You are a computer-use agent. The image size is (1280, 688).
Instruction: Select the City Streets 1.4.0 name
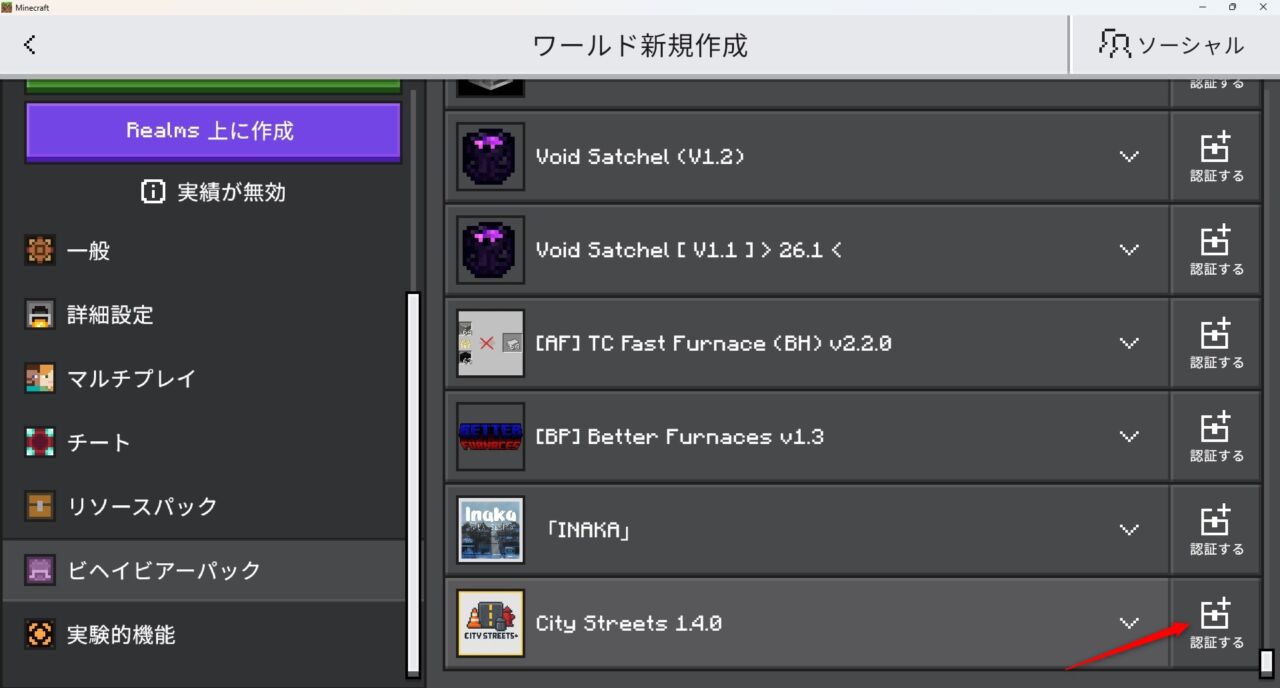coord(629,623)
